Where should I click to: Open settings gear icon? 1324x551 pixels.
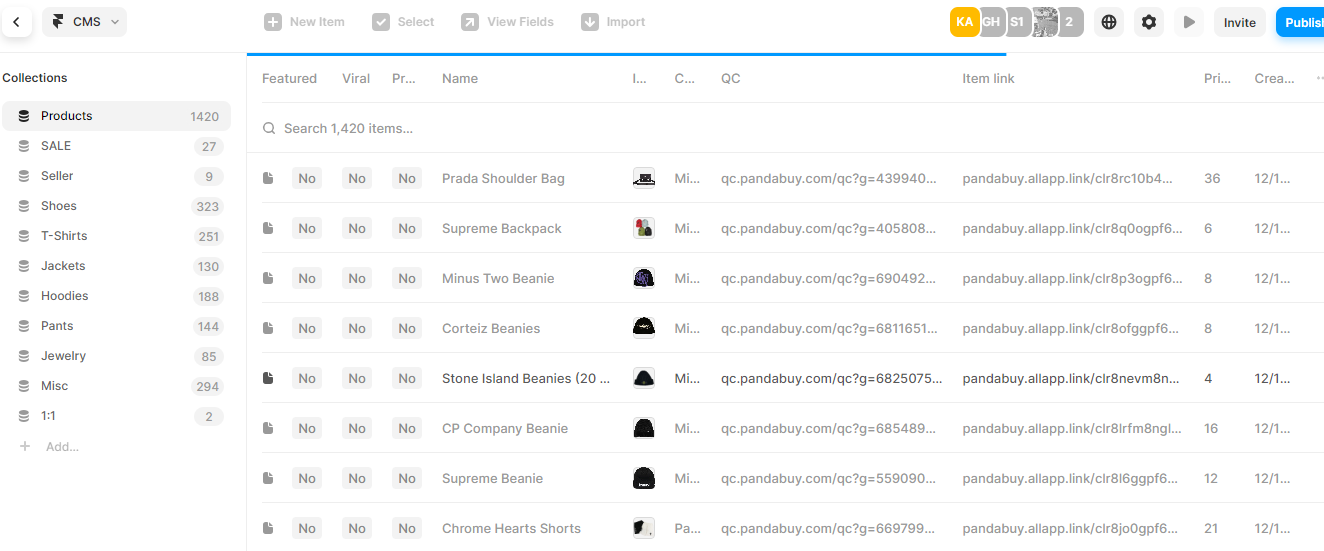pyautogui.click(x=1149, y=22)
